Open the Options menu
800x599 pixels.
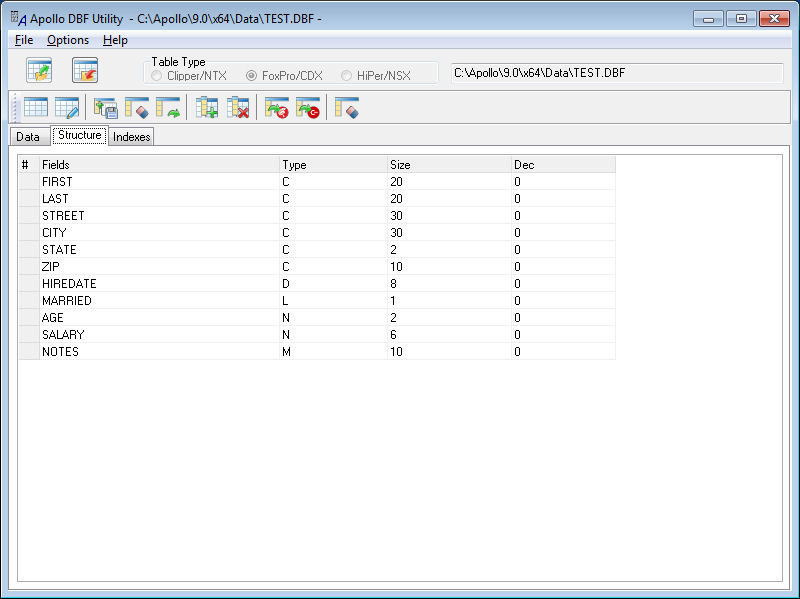68,40
